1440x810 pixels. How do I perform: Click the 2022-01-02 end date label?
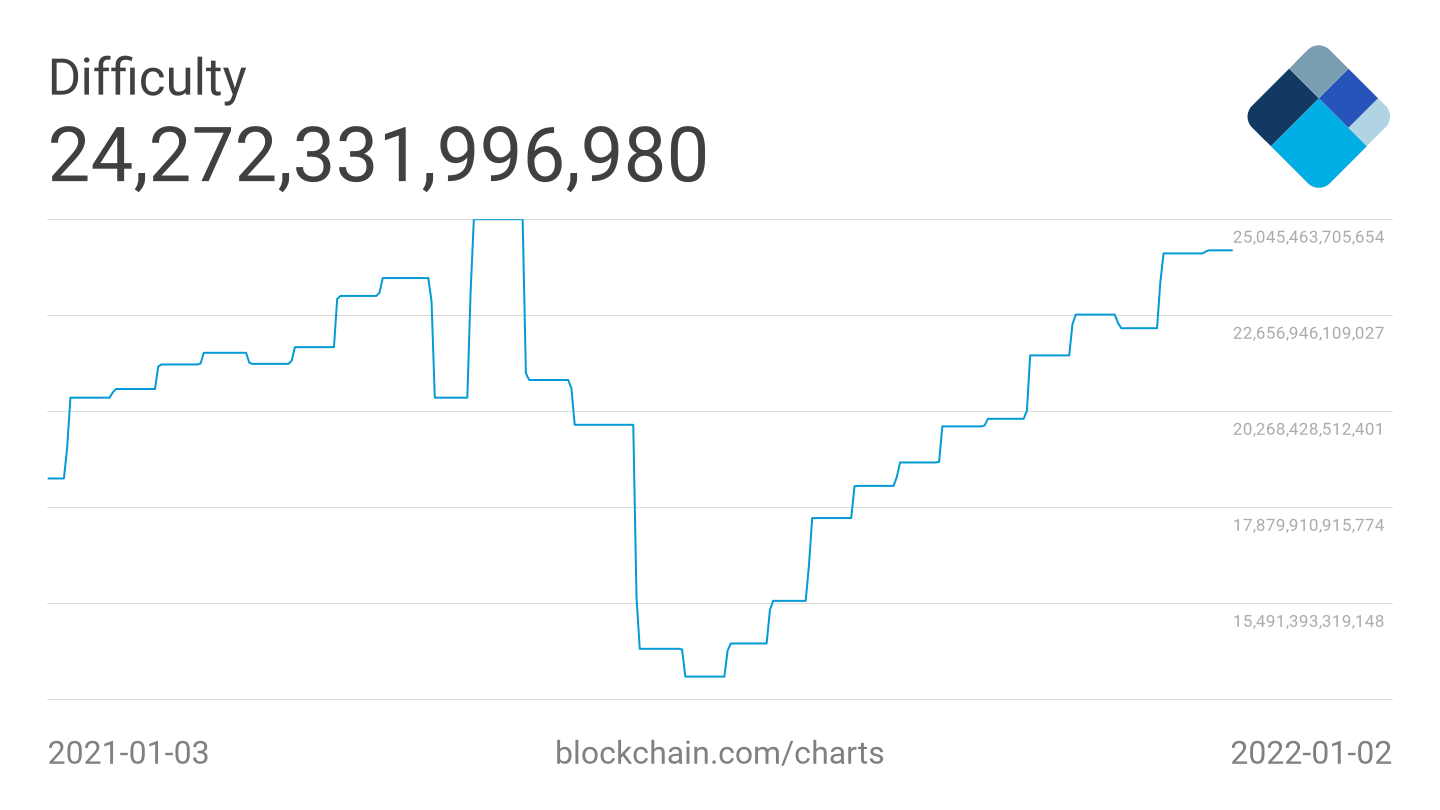tap(1310, 753)
